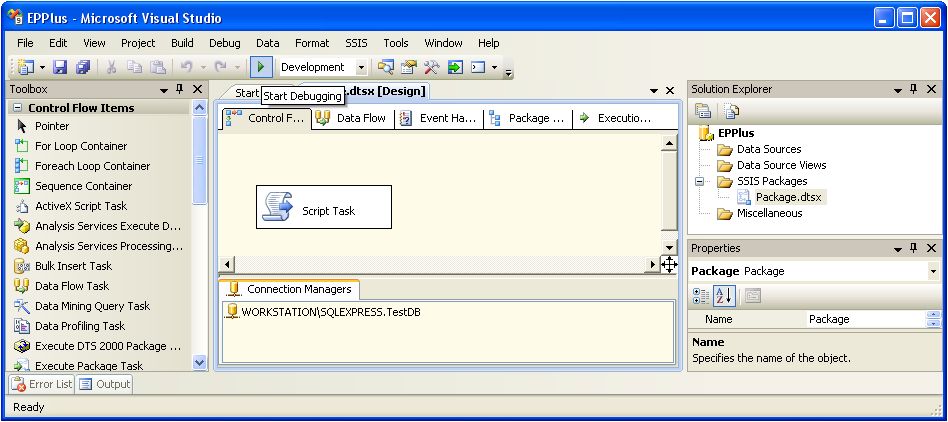This screenshot has width=948, height=422.
Task: Open New Project icon dropdown arrow
Action: point(42,68)
